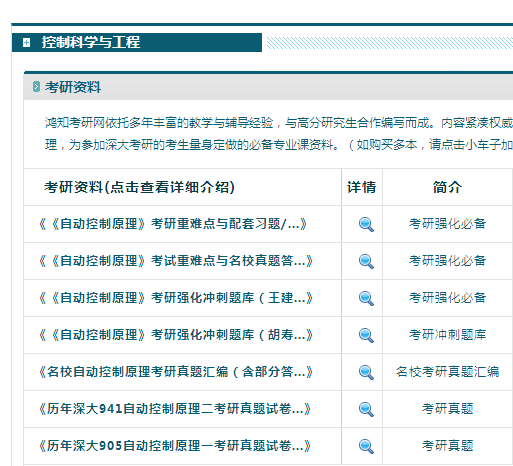Open link 历年深大941自动控制原理二考研真题试卷
This screenshot has width=513, height=466.
click(175, 409)
